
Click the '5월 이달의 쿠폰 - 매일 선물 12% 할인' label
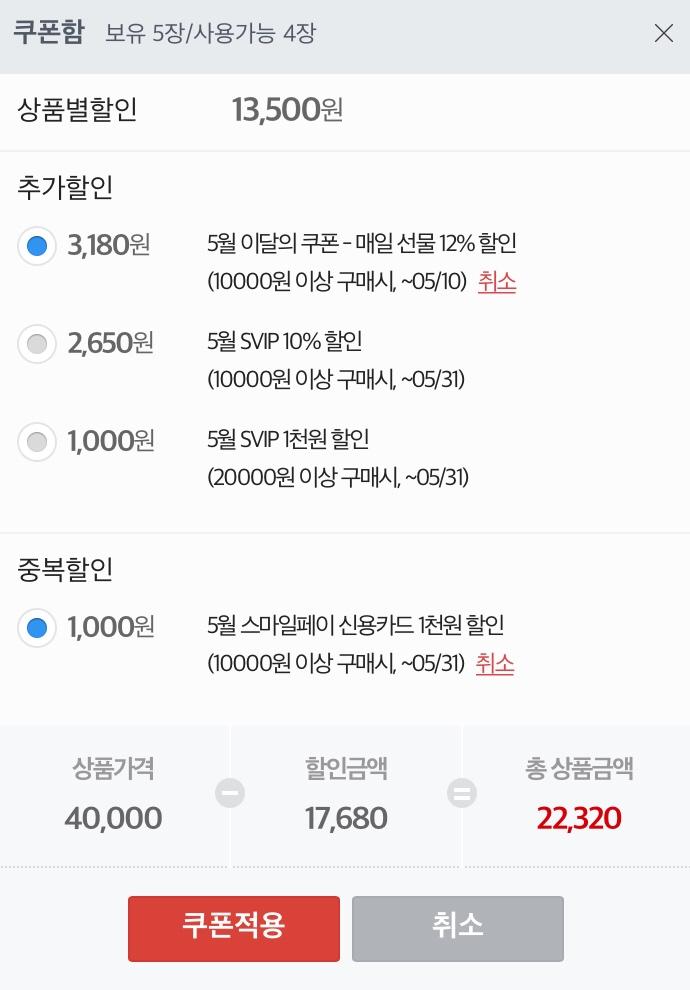click(361, 244)
